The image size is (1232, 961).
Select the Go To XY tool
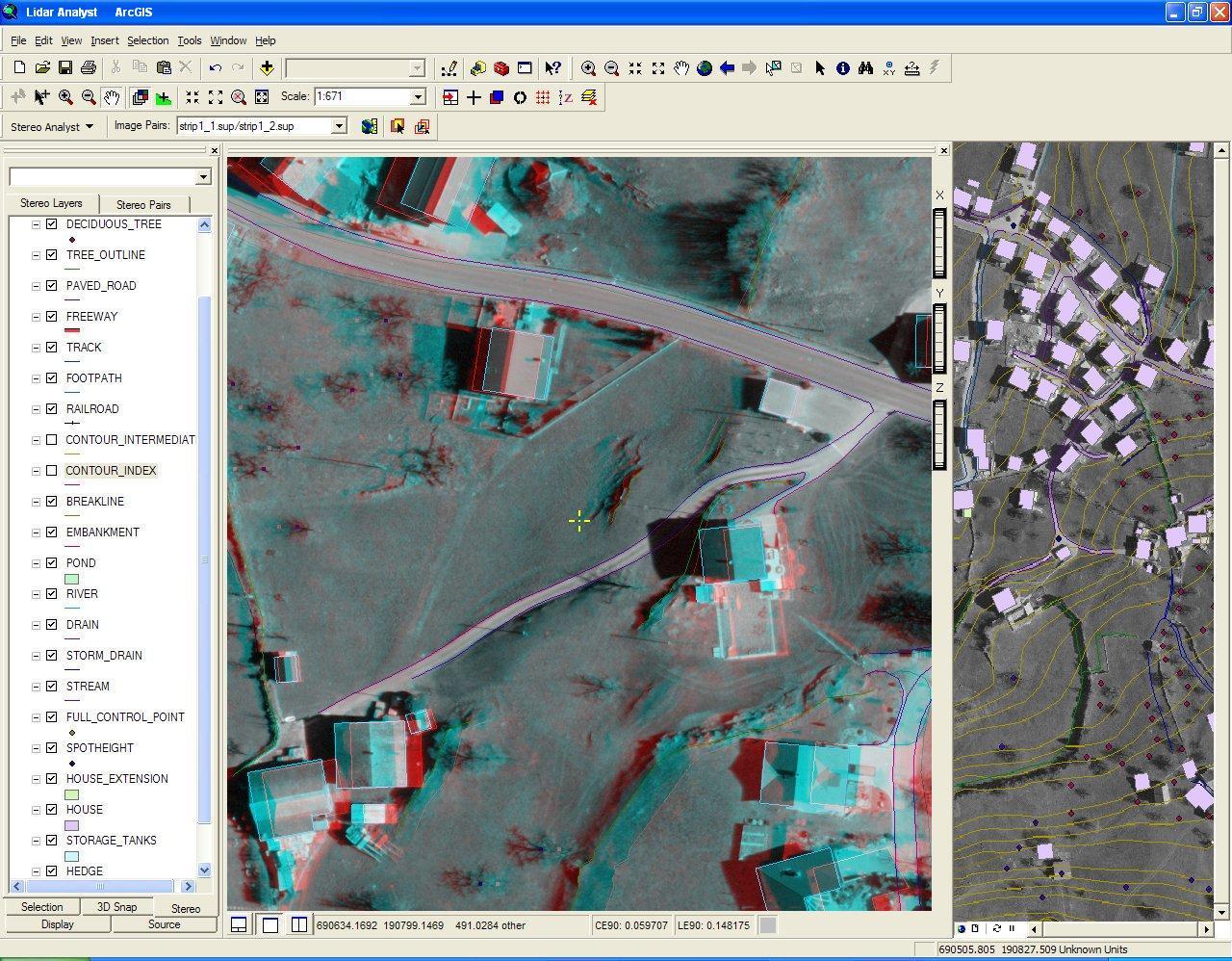[x=888, y=68]
